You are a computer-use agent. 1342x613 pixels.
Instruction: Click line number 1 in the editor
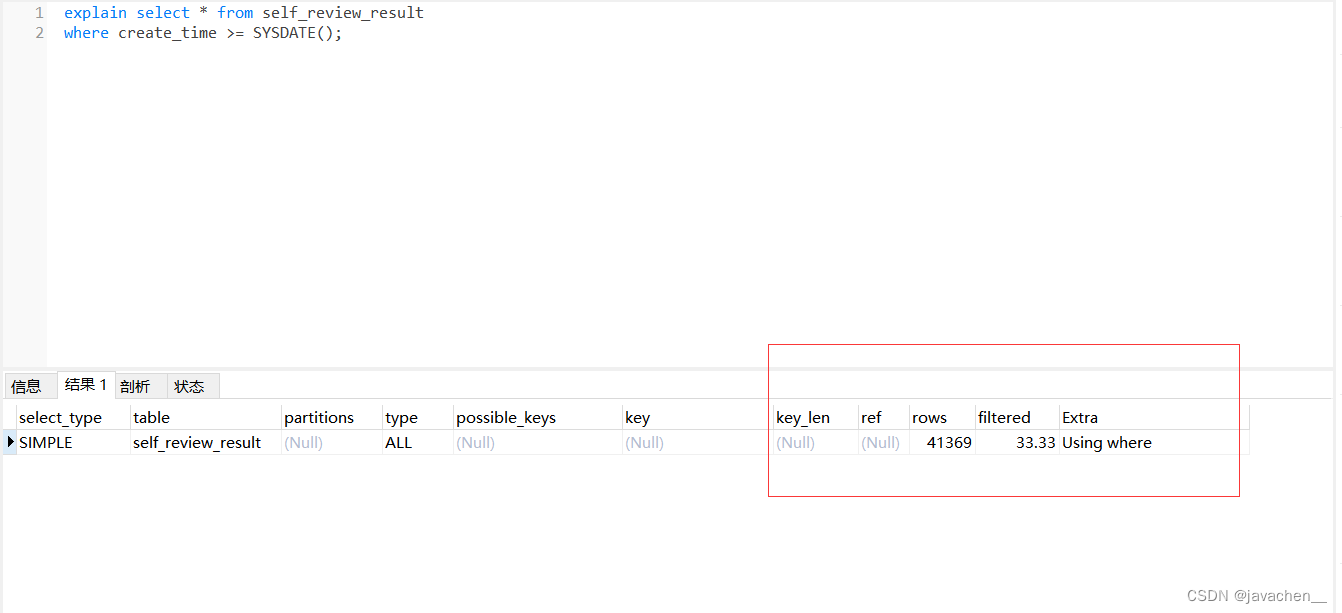[38, 12]
